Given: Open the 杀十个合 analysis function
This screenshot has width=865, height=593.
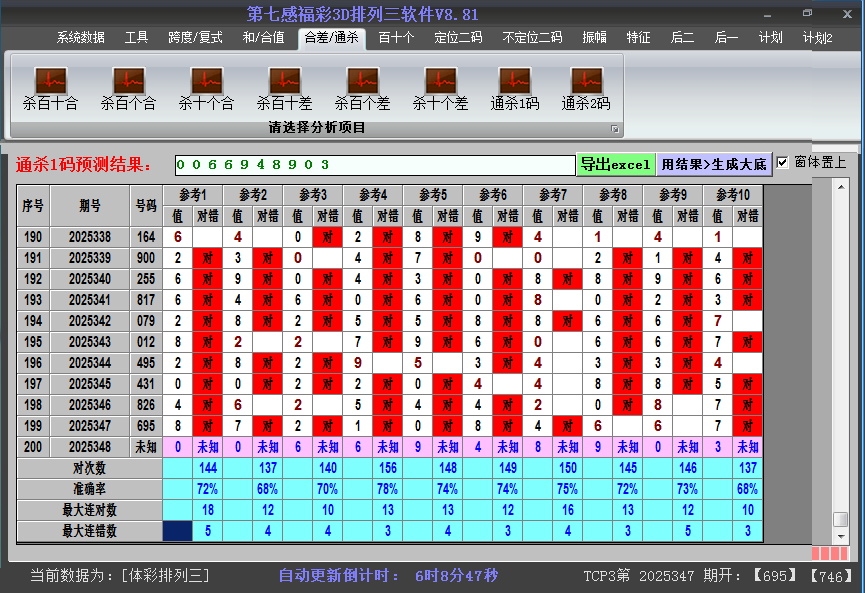Looking at the screenshot, I should tap(205, 85).
